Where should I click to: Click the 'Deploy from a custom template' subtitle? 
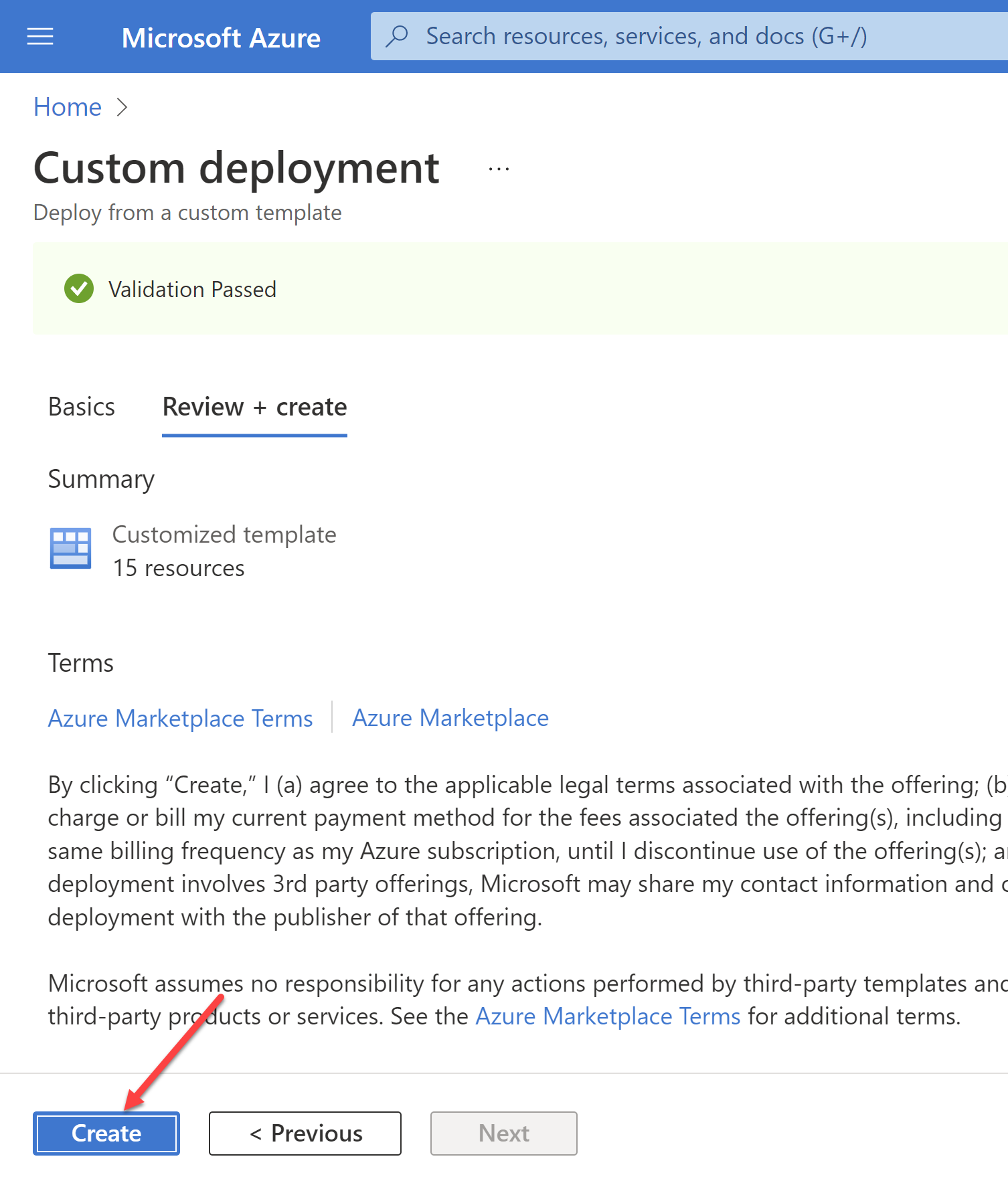187,212
